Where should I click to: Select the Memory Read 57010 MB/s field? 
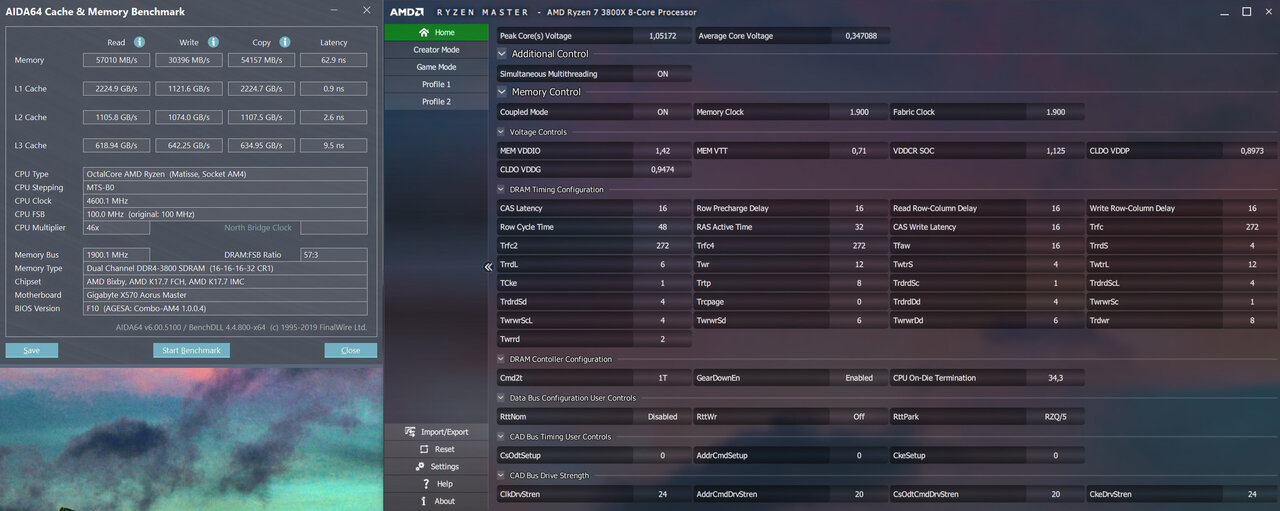(116, 60)
